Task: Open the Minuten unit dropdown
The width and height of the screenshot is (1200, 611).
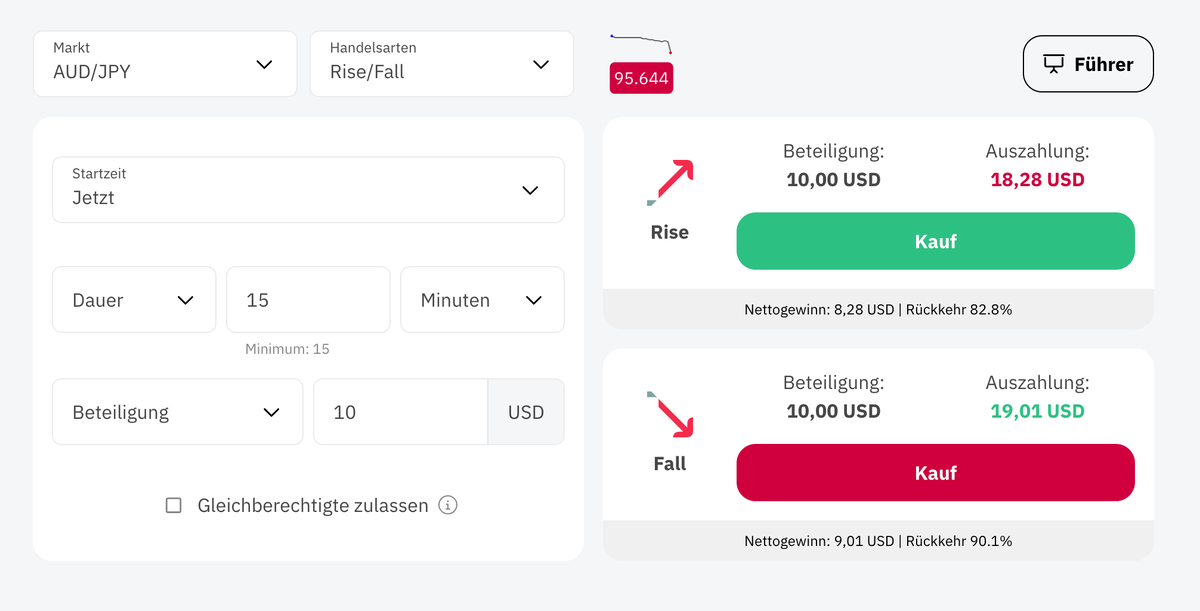Action: point(482,300)
